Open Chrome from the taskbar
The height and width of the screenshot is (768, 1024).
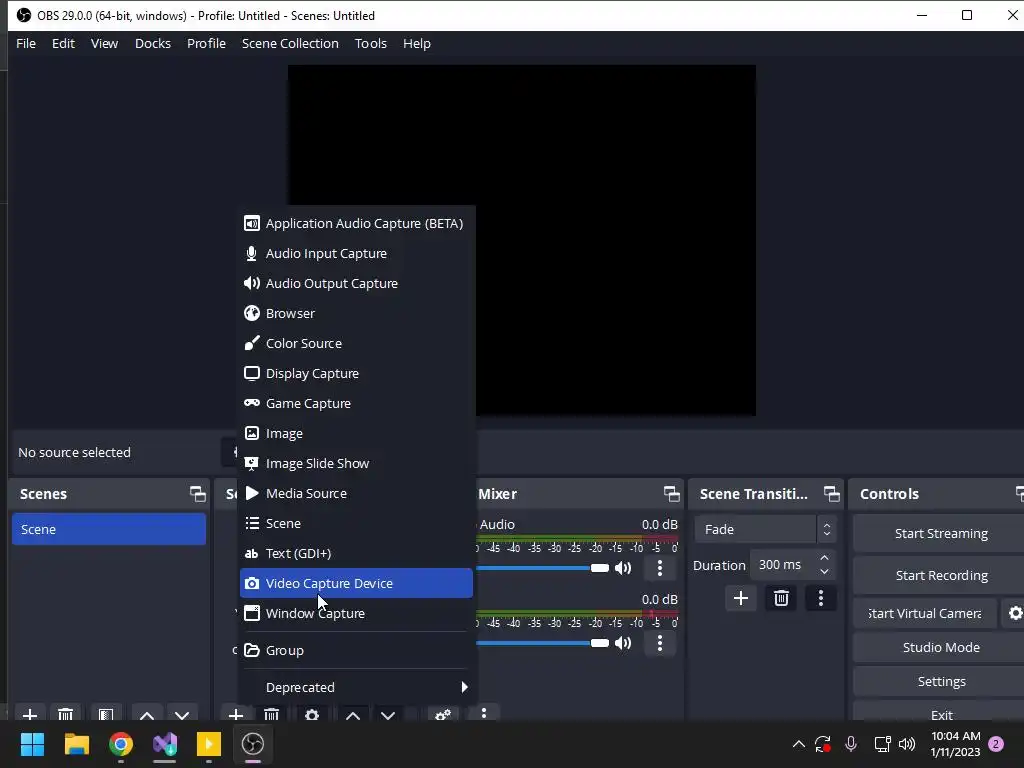121,744
